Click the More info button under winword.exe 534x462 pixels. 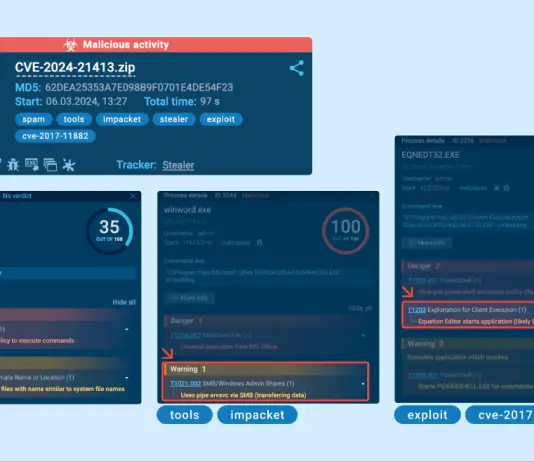click(x=190, y=298)
